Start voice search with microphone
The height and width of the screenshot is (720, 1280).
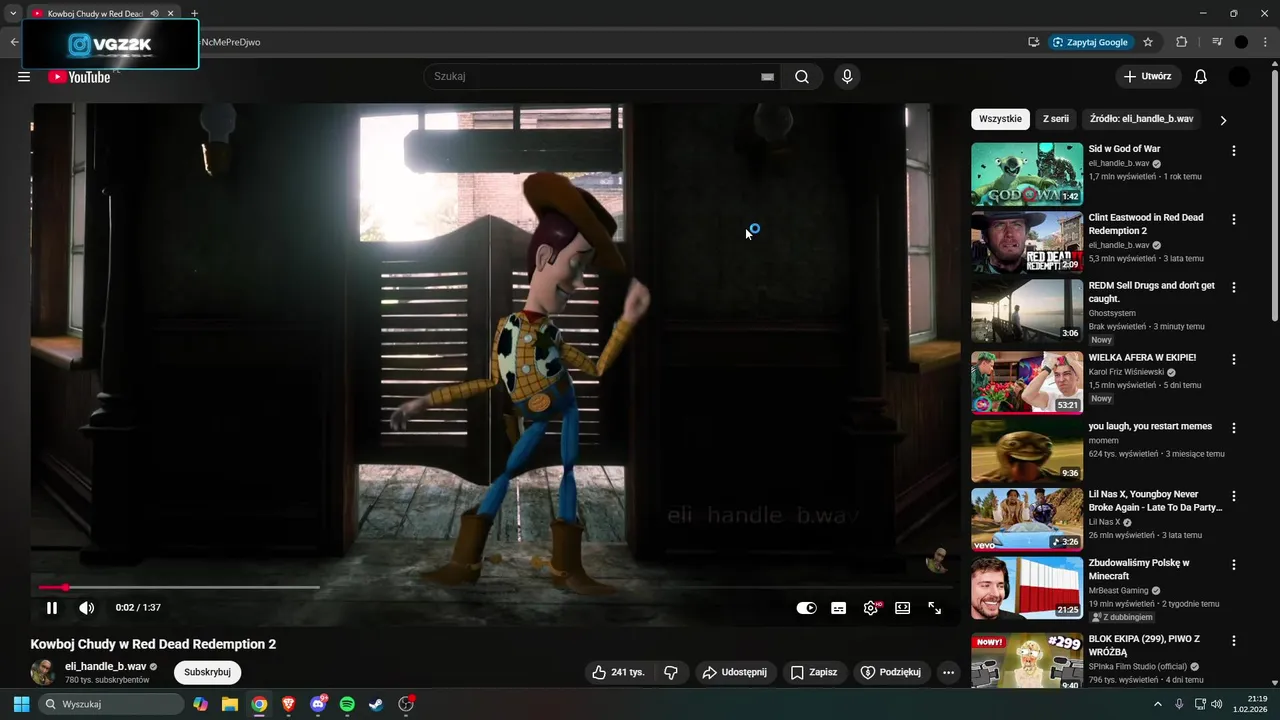click(x=847, y=77)
